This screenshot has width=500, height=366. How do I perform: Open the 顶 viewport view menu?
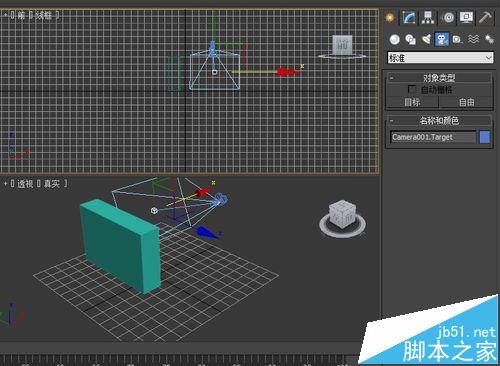click(21, 15)
